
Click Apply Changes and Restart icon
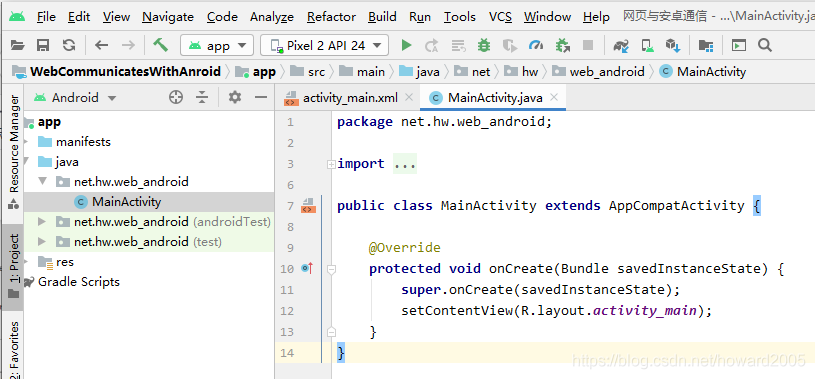(x=431, y=46)
